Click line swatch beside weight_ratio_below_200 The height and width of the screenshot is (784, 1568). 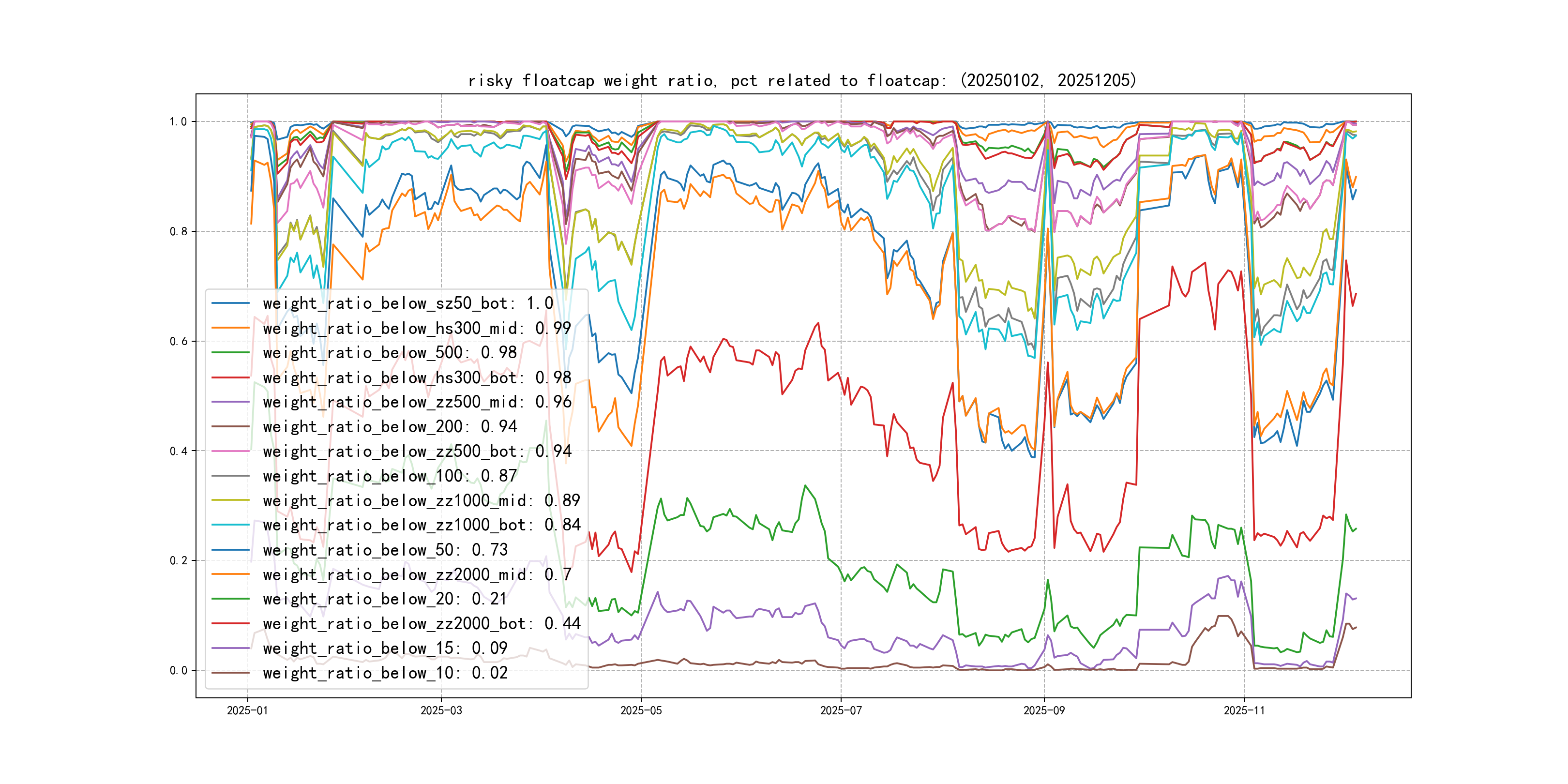(230, 427)
